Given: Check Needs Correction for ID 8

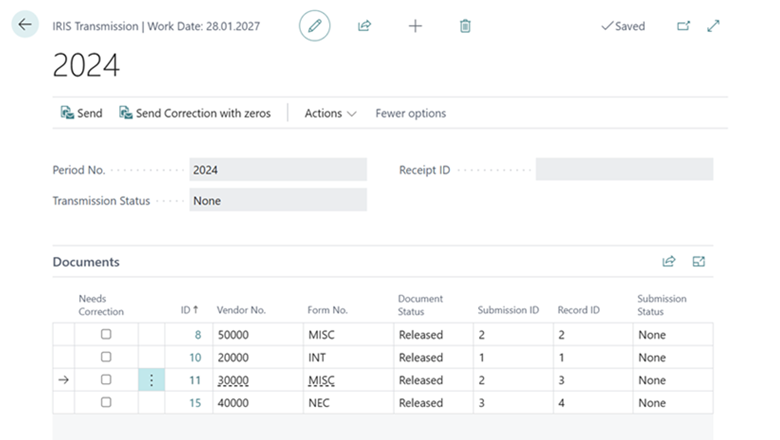Looking at the screenshot, I should [x=106, y=335].
